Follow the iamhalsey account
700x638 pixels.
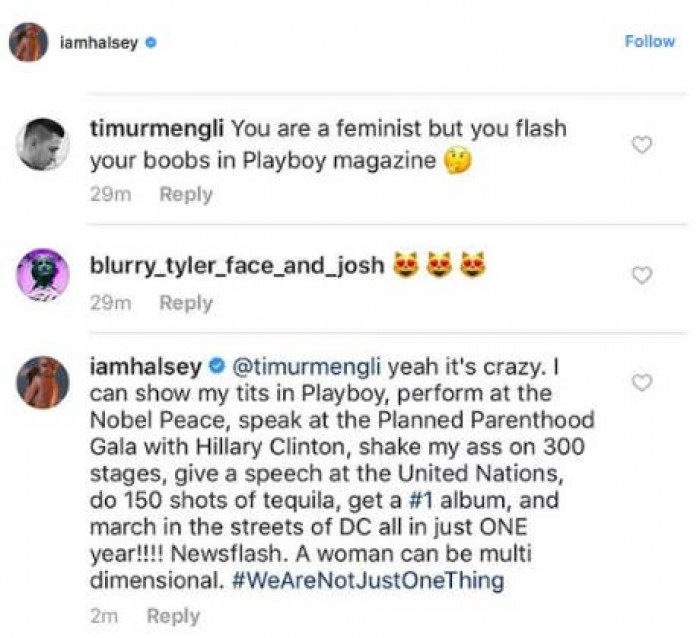[649, 41]
